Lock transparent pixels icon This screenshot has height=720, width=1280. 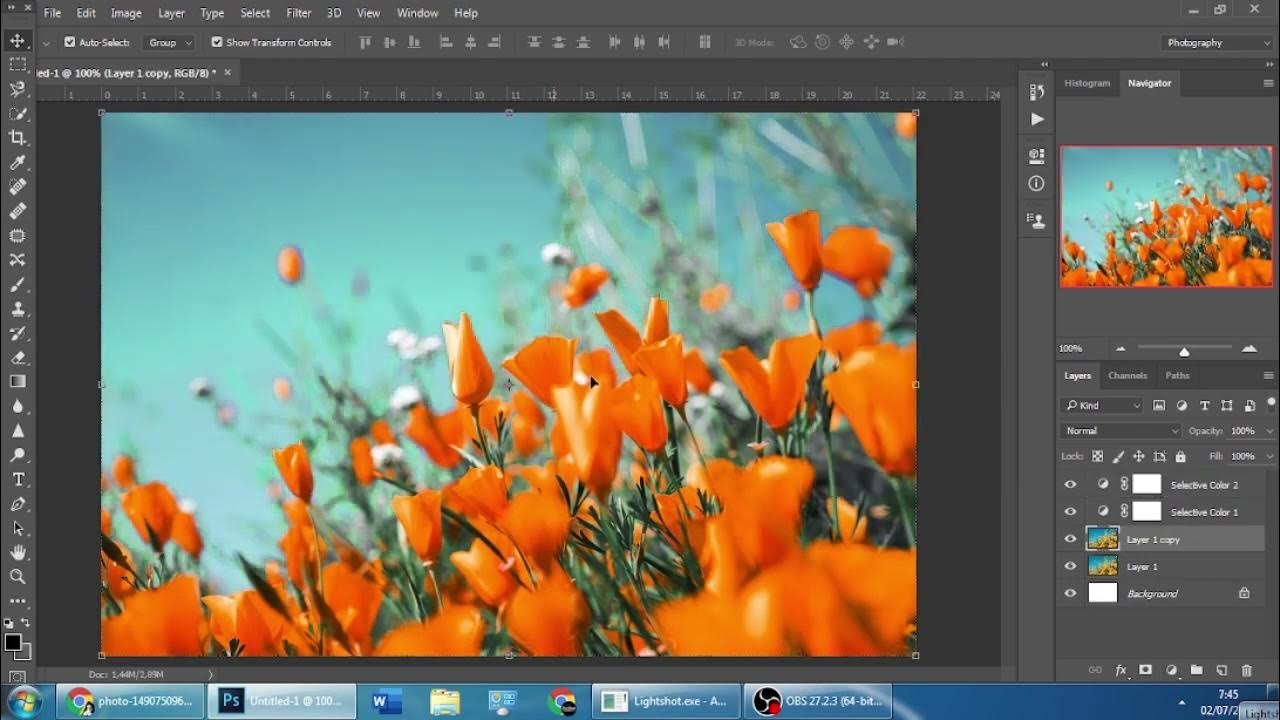1098,456
